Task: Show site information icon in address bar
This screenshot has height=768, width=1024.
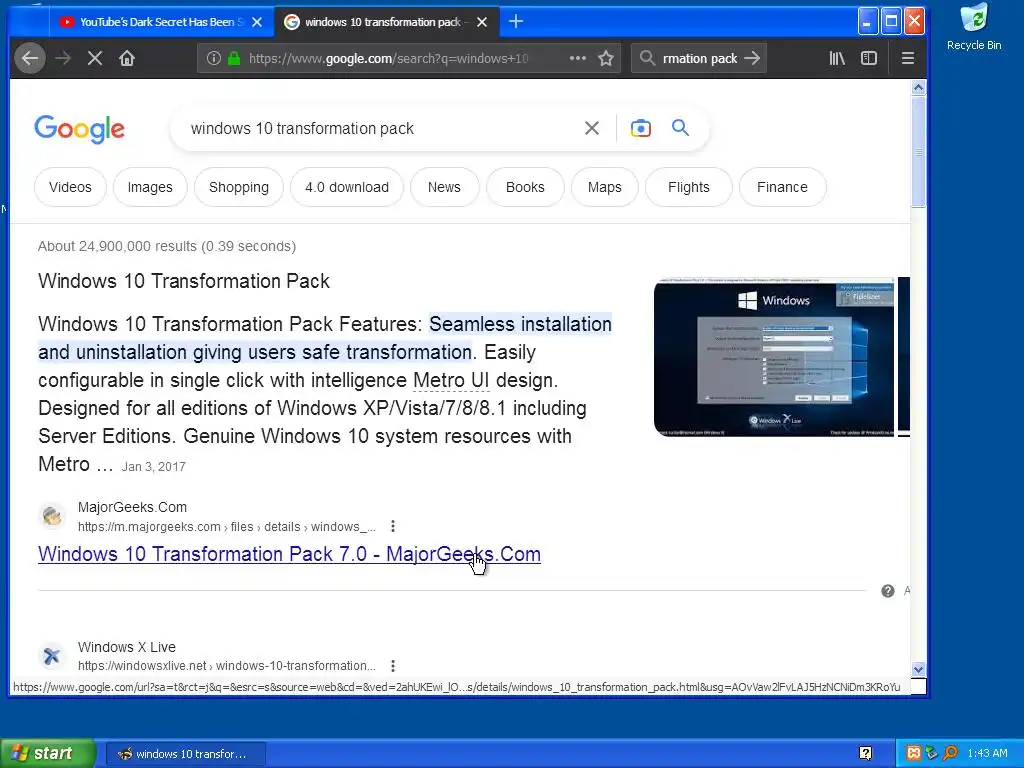Action: [214, 58]
